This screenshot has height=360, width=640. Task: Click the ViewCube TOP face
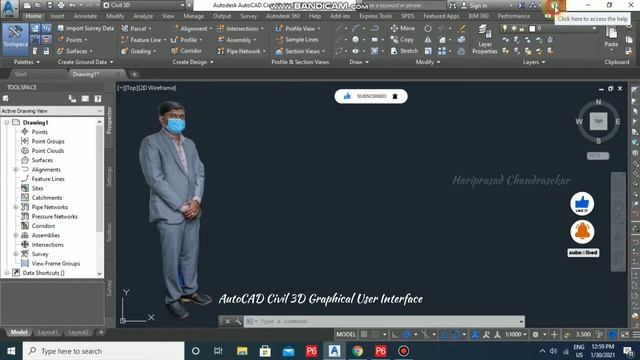(x=598, y=122)
